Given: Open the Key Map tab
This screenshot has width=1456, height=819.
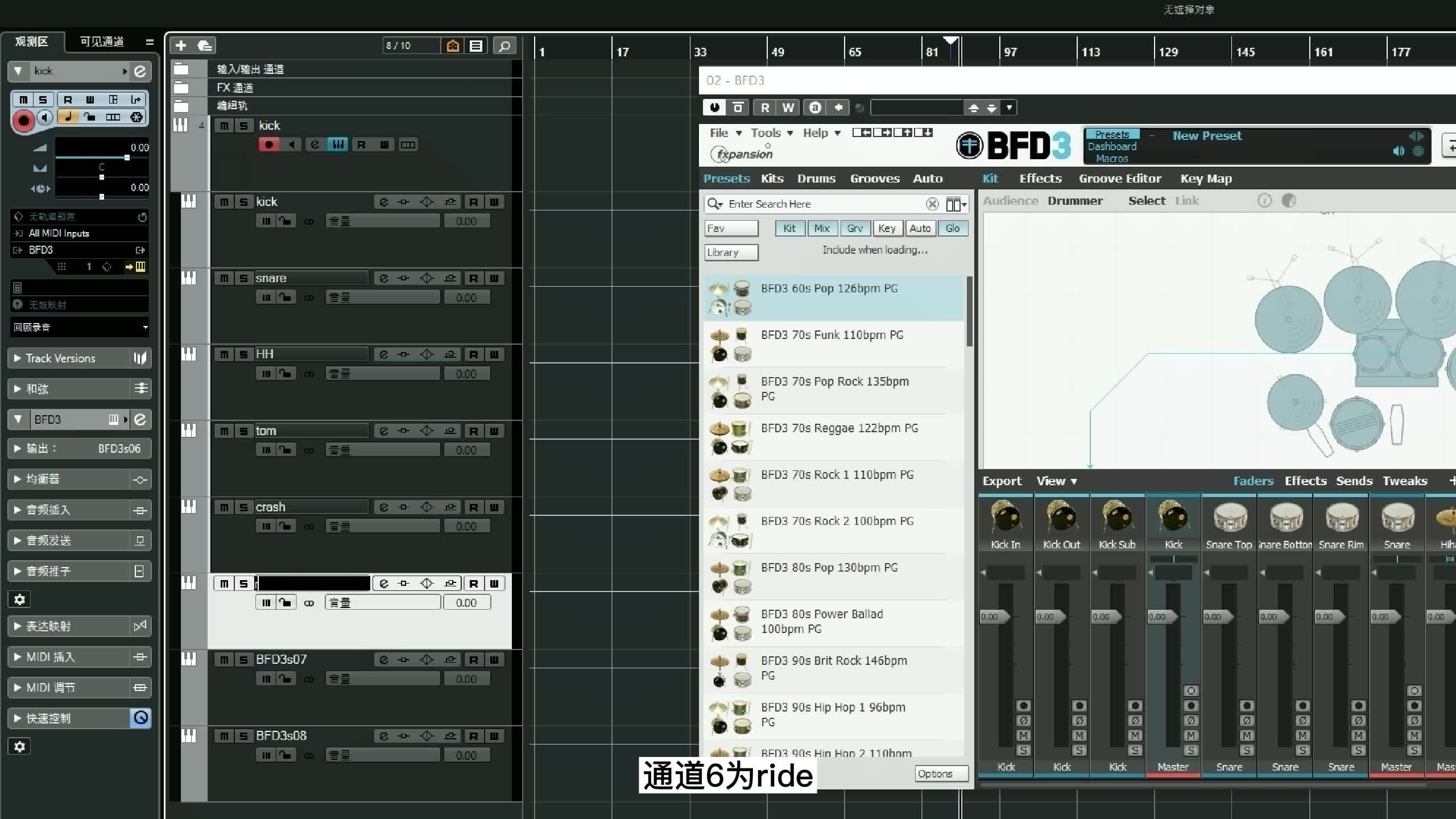Looking at the screenshot, I should point(1206,179).
